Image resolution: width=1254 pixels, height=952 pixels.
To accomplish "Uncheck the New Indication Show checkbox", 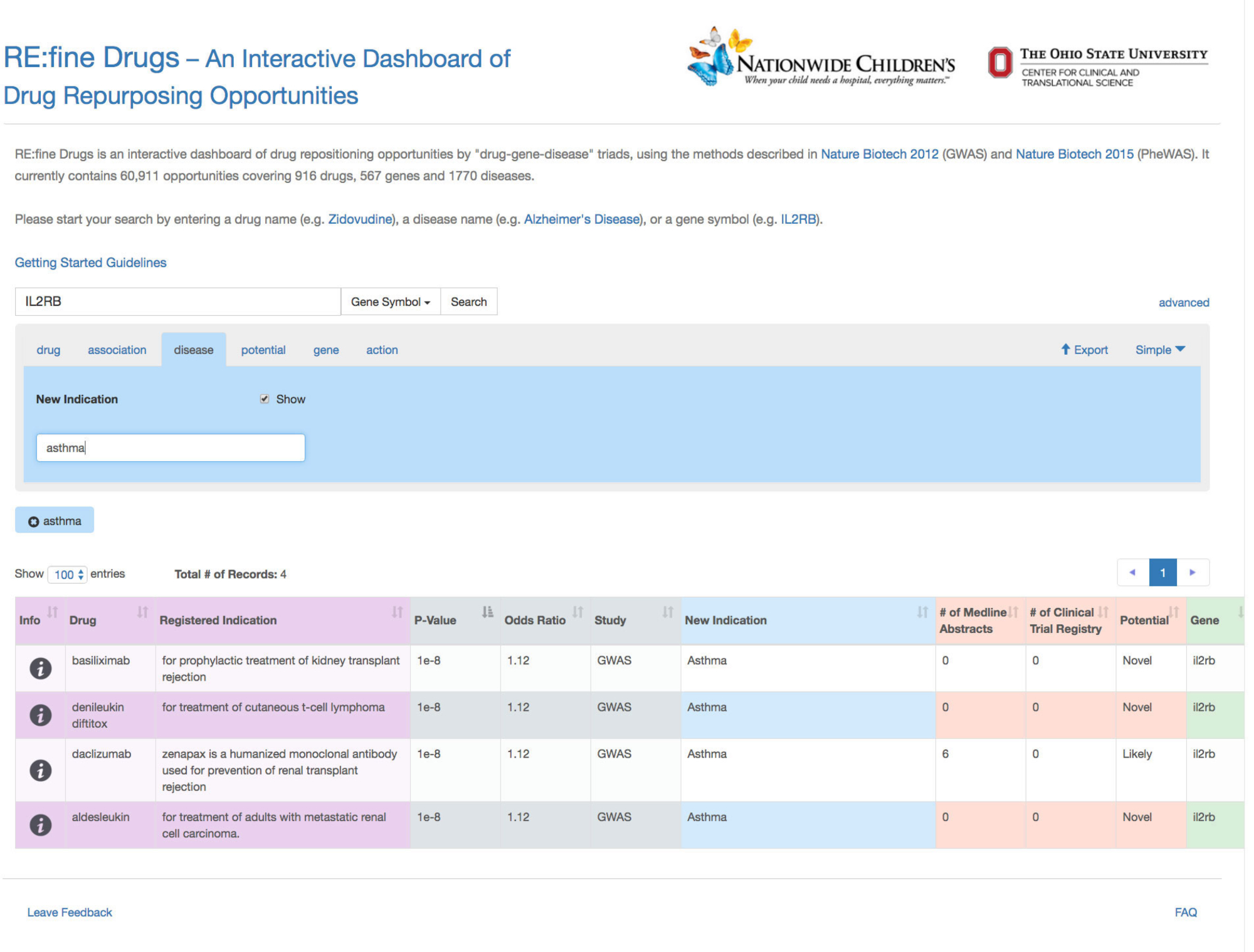I will click(265, 399).
